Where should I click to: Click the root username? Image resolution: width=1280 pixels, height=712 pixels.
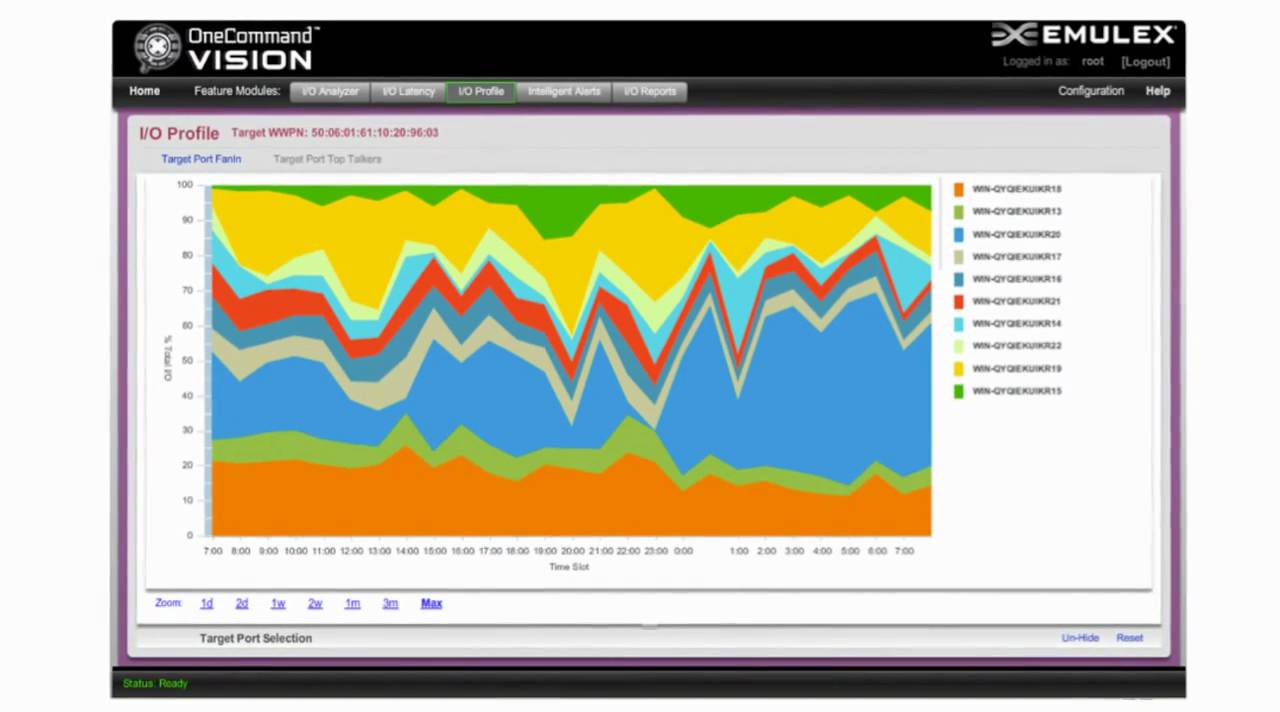click(1092, 62)
